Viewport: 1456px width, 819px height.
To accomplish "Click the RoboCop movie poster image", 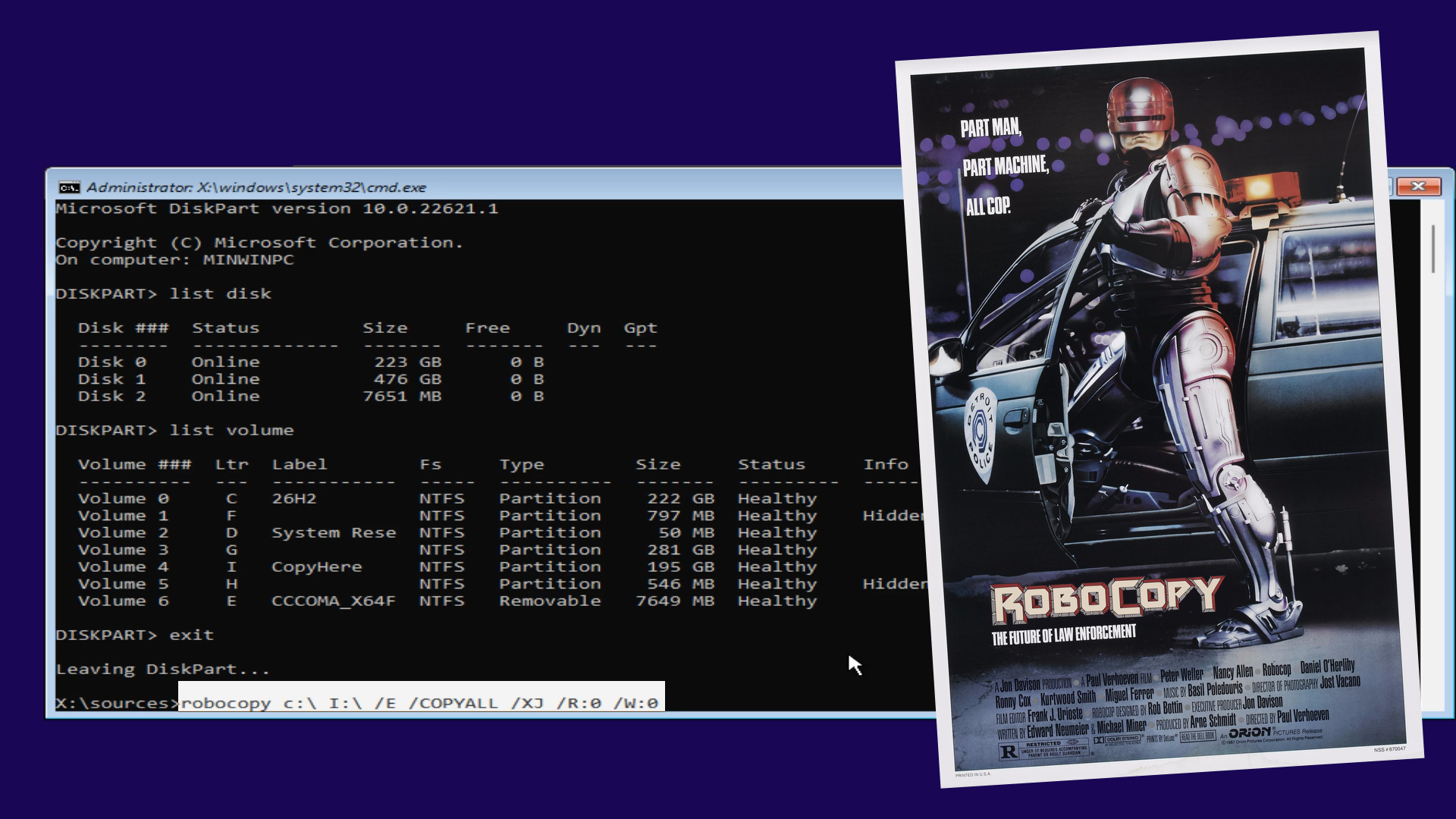I will 1159,409.
